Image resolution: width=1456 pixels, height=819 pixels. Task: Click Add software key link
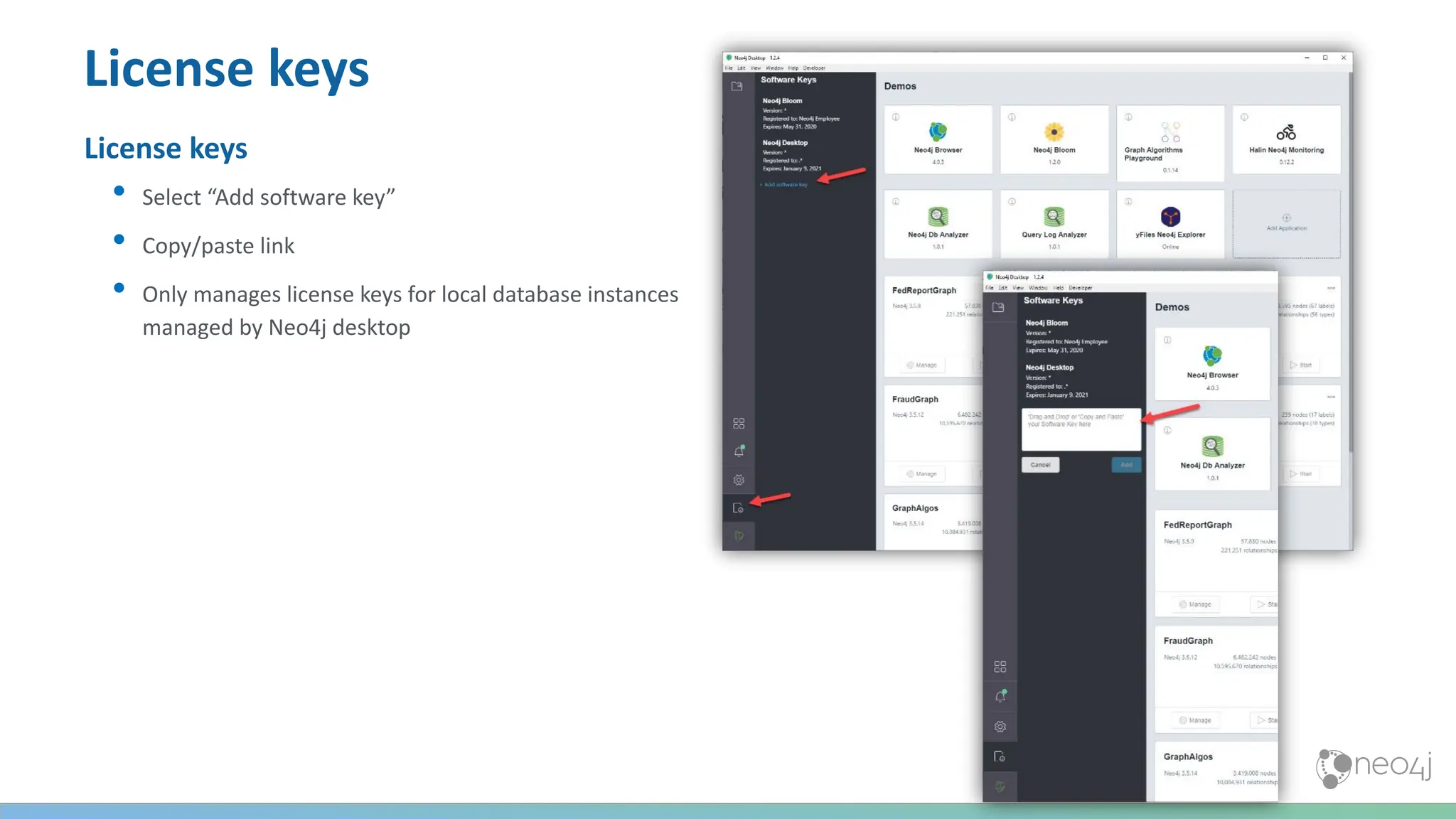[784, 185]
